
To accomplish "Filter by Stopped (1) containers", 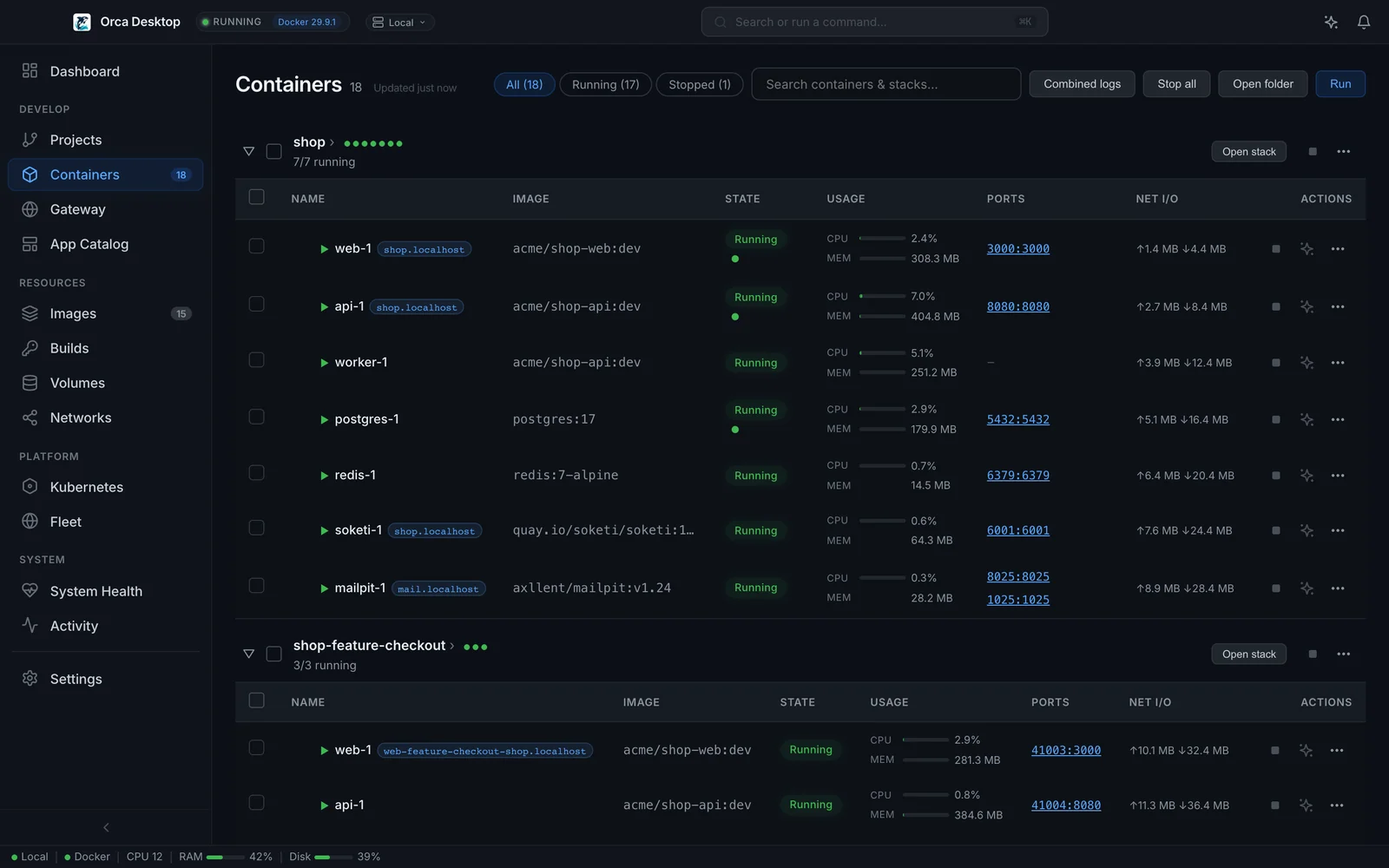I will [700, 84].
